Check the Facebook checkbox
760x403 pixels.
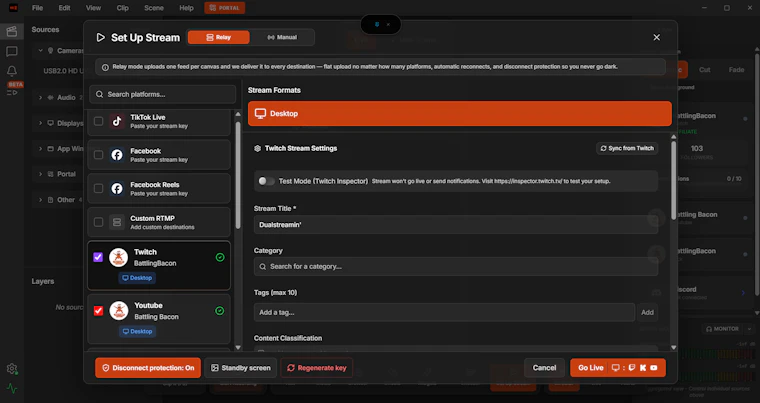pyautogui.click(x=98, y=155)
